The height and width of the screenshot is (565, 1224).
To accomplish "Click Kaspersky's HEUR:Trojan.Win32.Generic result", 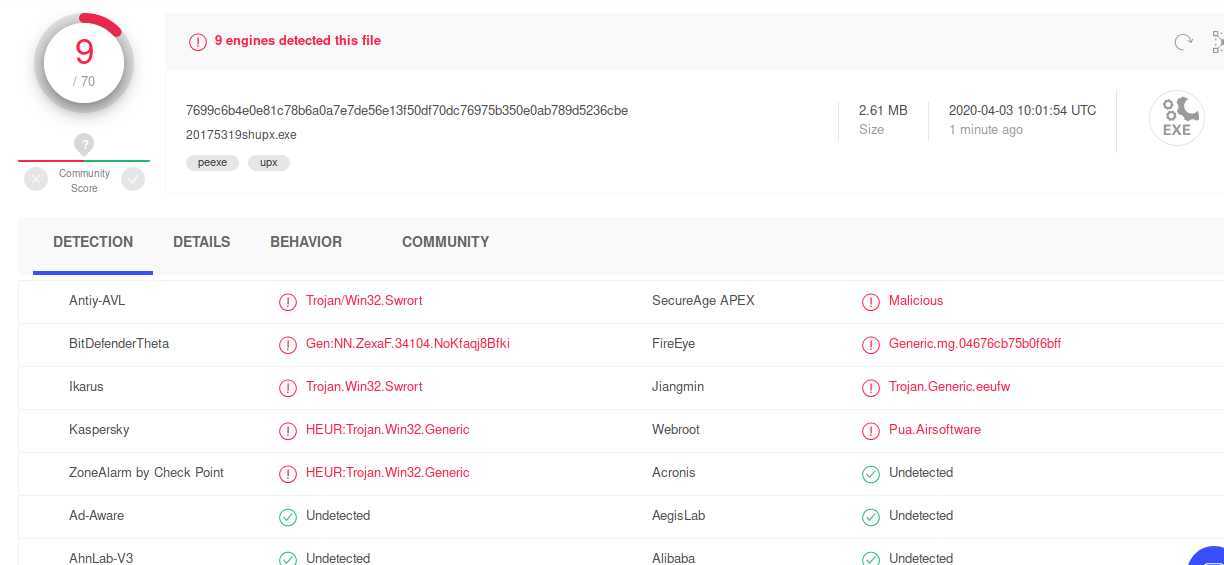I will (x=388, y=429).
